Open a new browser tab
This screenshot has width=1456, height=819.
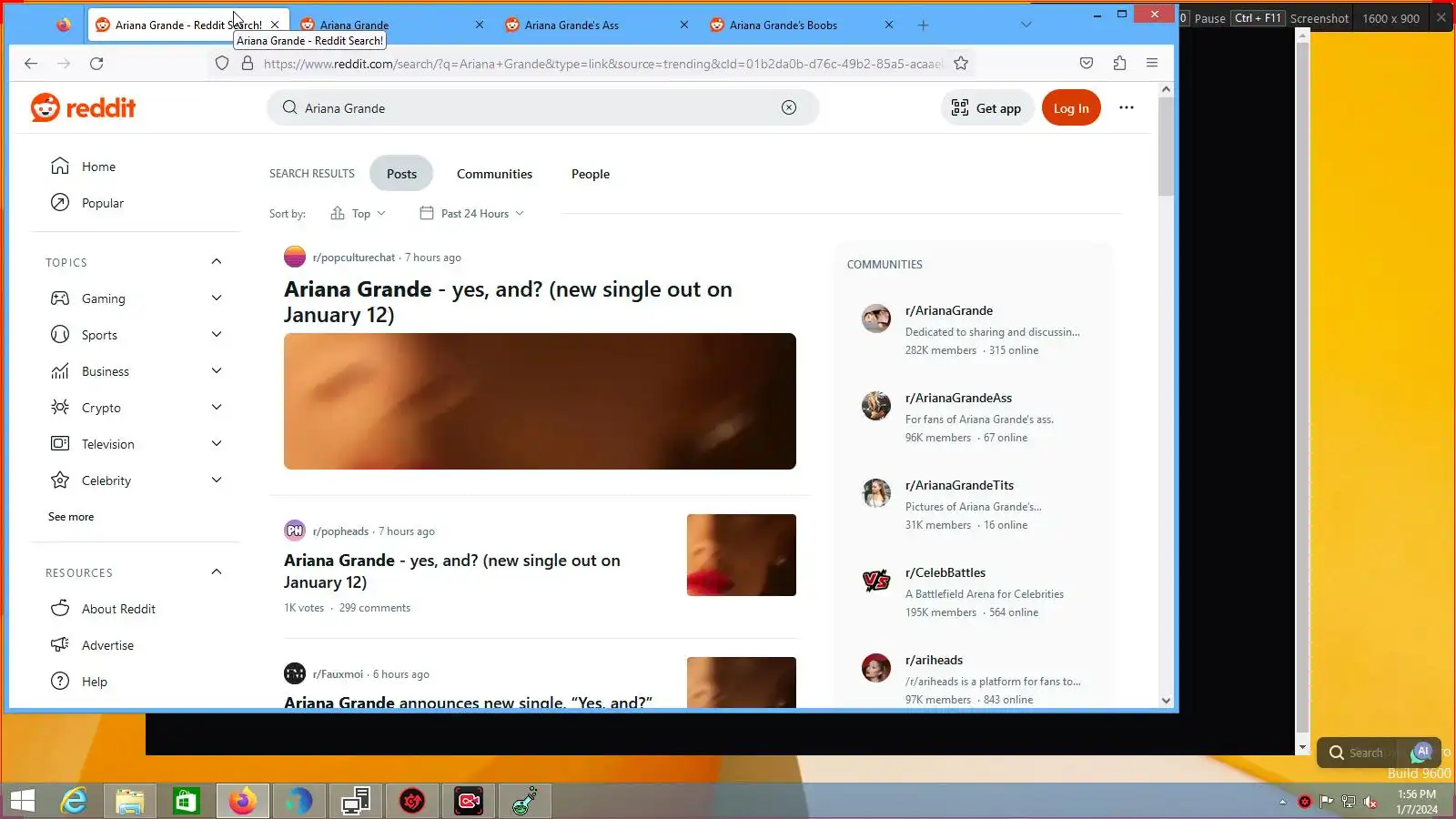(923, 25)
